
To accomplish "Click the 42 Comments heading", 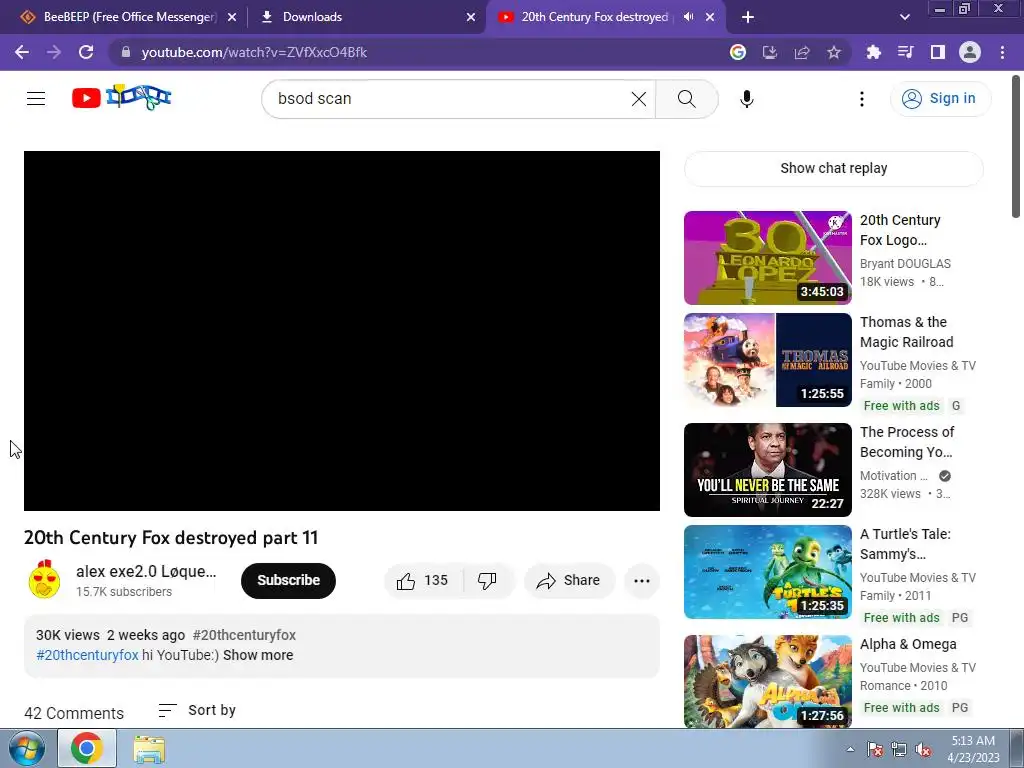I will pyautogui.click(x=74, y=713).
